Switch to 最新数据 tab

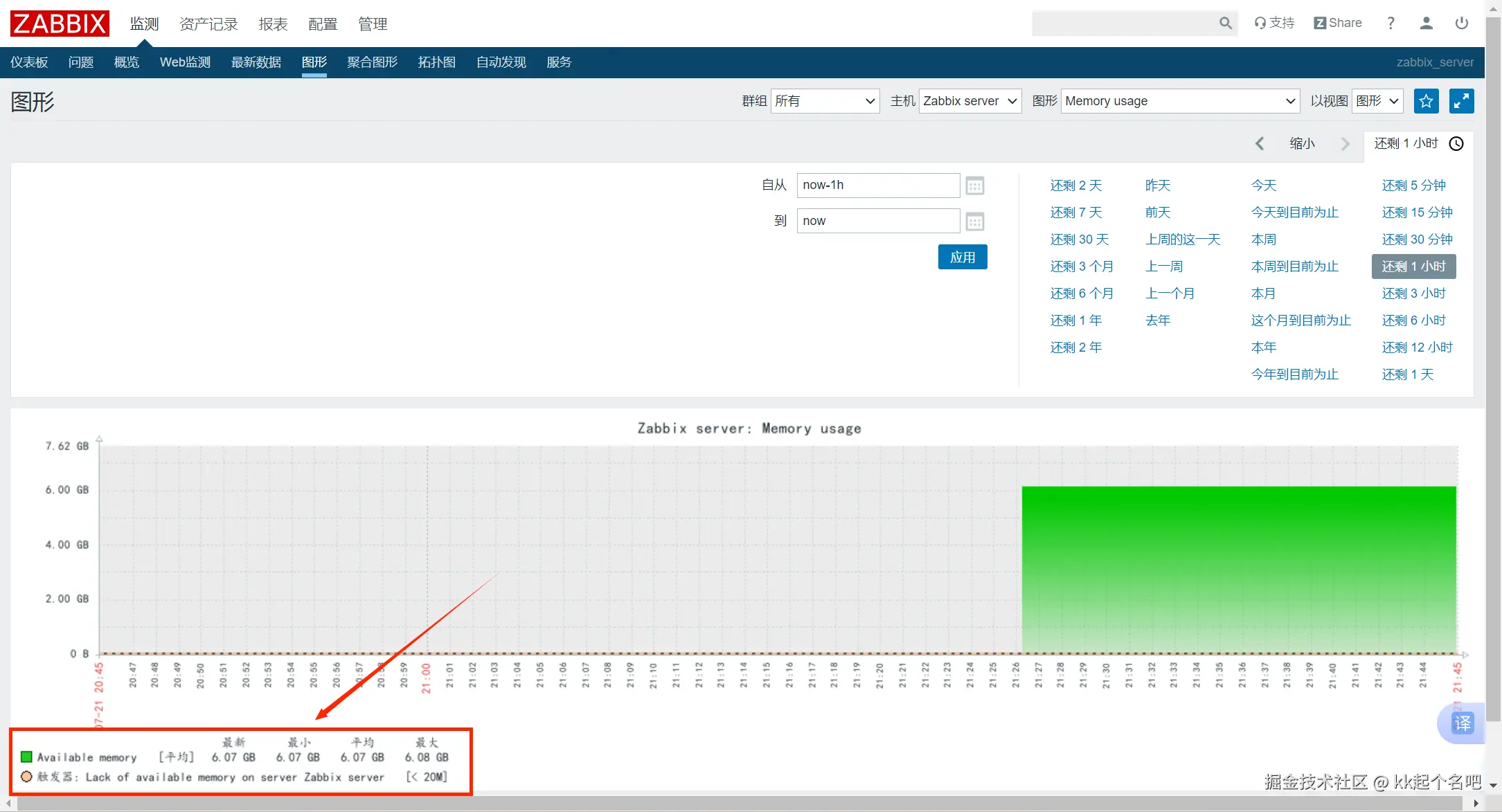(x=256, y=62)
